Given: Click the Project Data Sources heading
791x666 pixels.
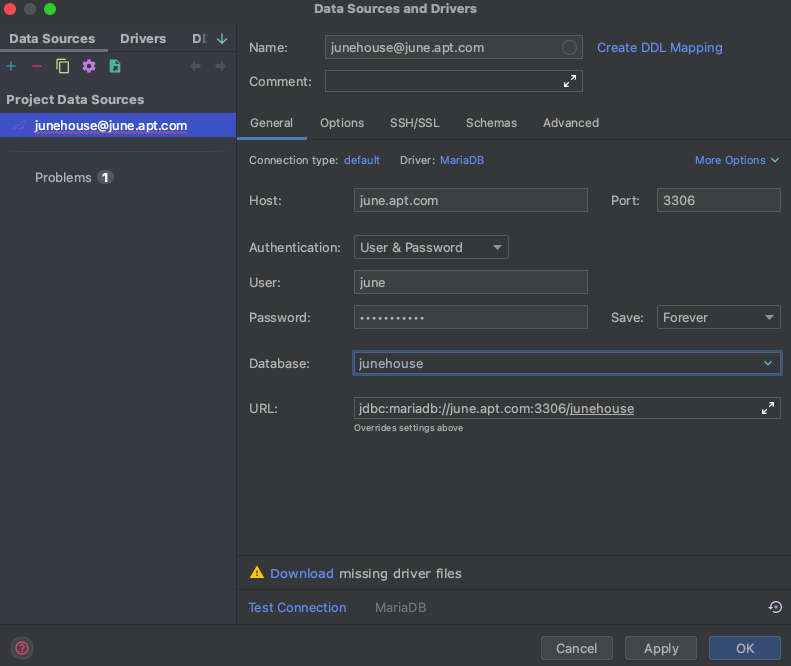Looking at the screenshot, I should [75, 99].
